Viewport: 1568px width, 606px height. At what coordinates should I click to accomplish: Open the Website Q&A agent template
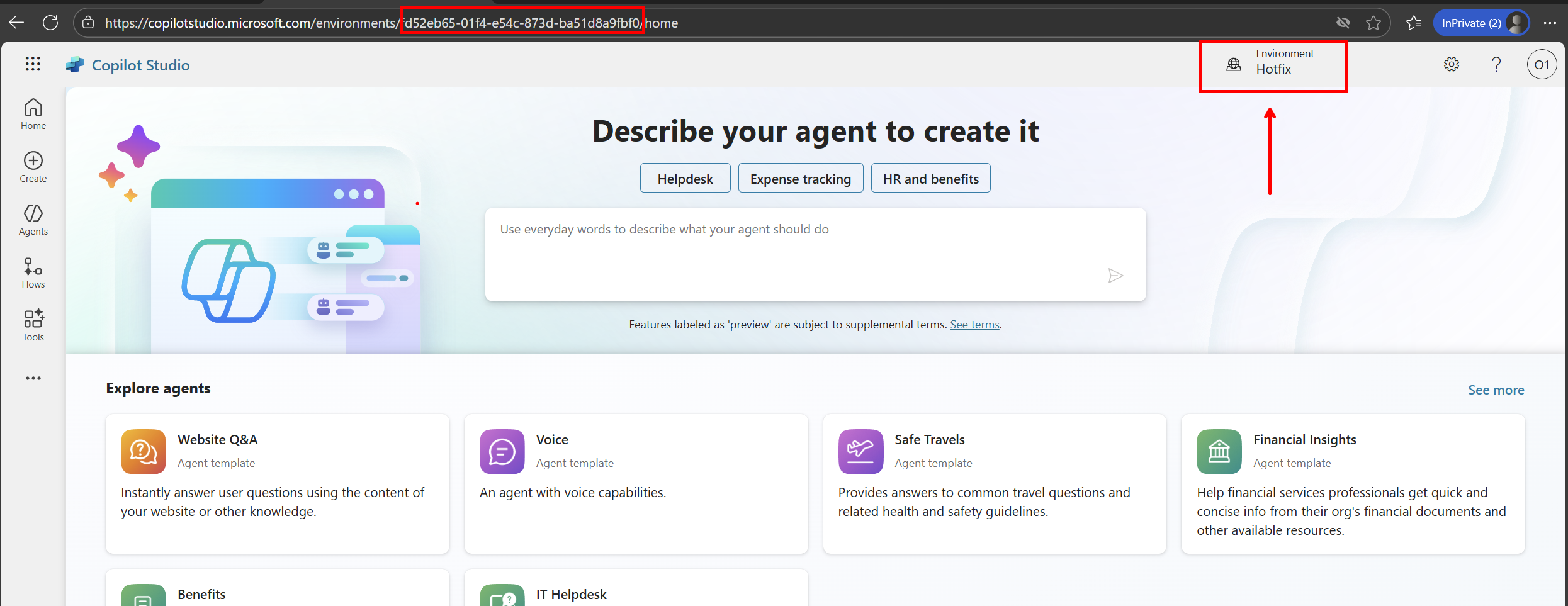(x=277, y=483)
